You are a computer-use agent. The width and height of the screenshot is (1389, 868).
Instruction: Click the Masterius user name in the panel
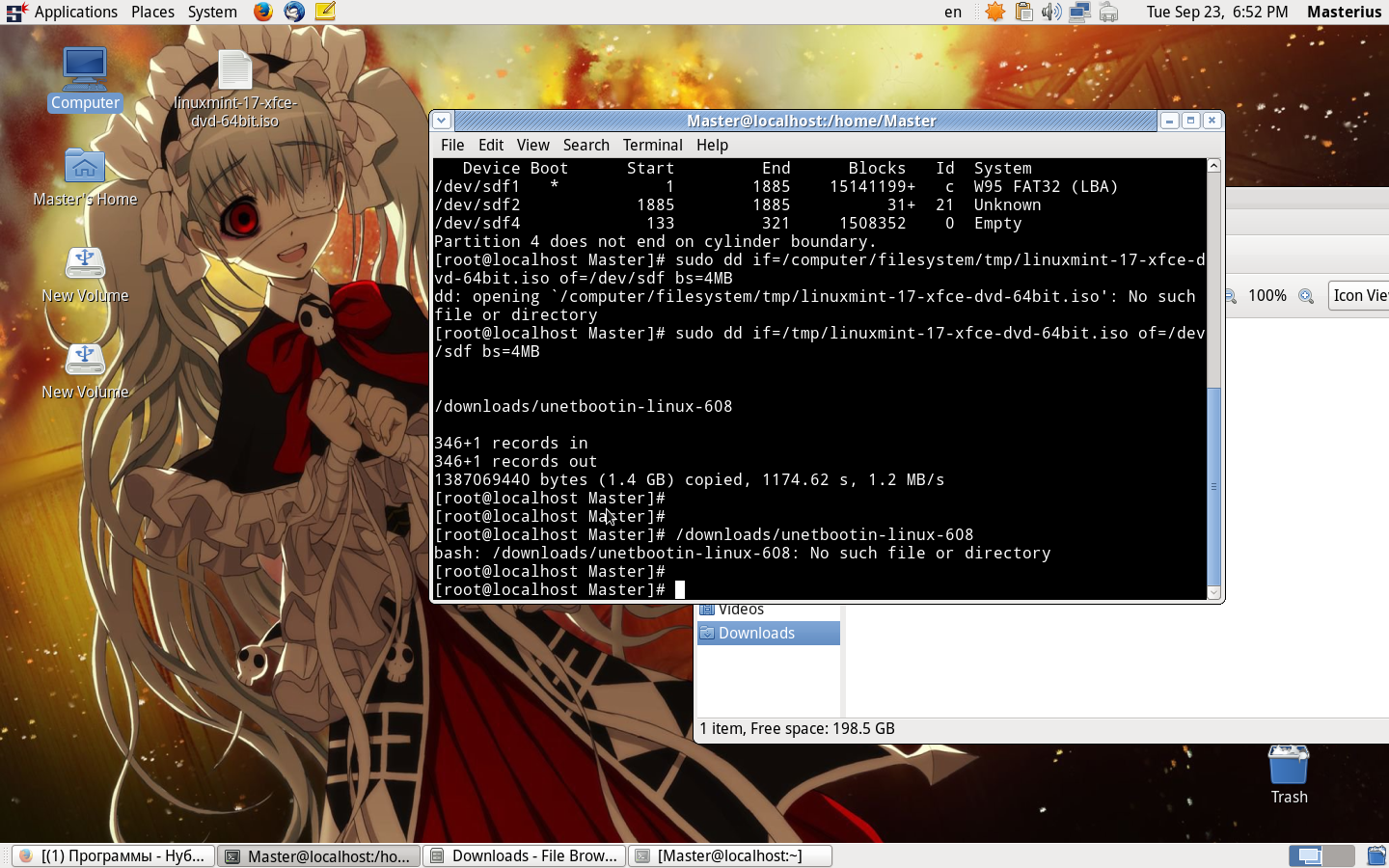tap(1345, 12)
